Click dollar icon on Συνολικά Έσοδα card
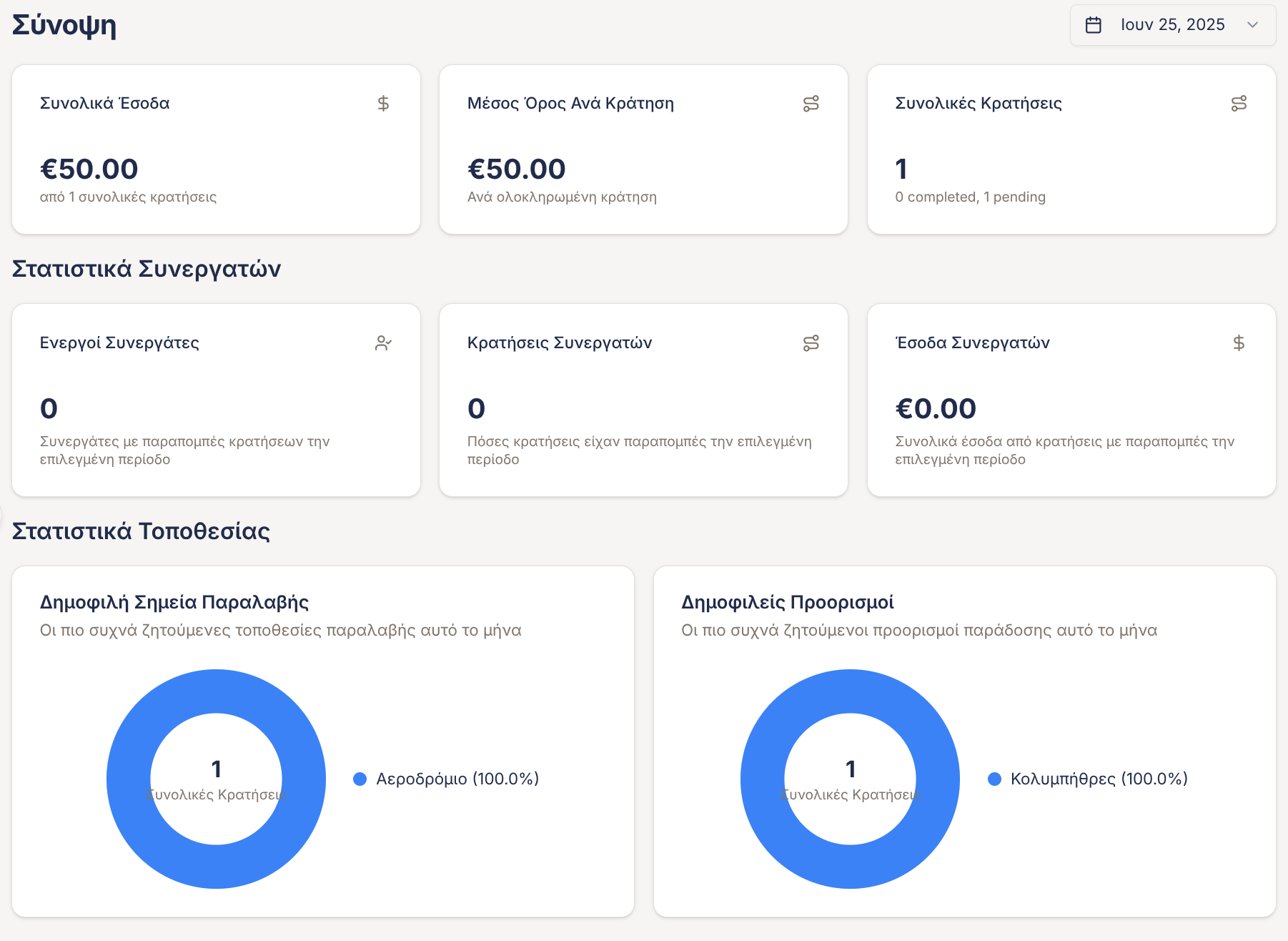The width and height of the screenshot is (1288, 941). (383, 104)
